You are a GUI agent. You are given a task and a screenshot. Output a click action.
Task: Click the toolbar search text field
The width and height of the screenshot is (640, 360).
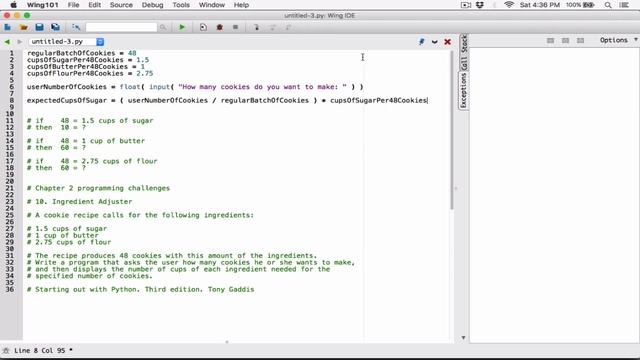[121, 27]
